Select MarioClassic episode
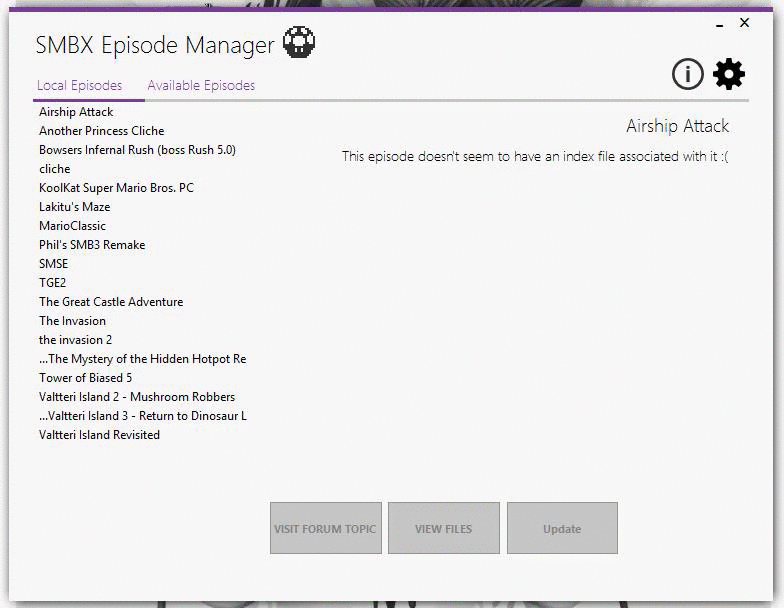This screenshot has height=608, width=784. tap(72, 226)
